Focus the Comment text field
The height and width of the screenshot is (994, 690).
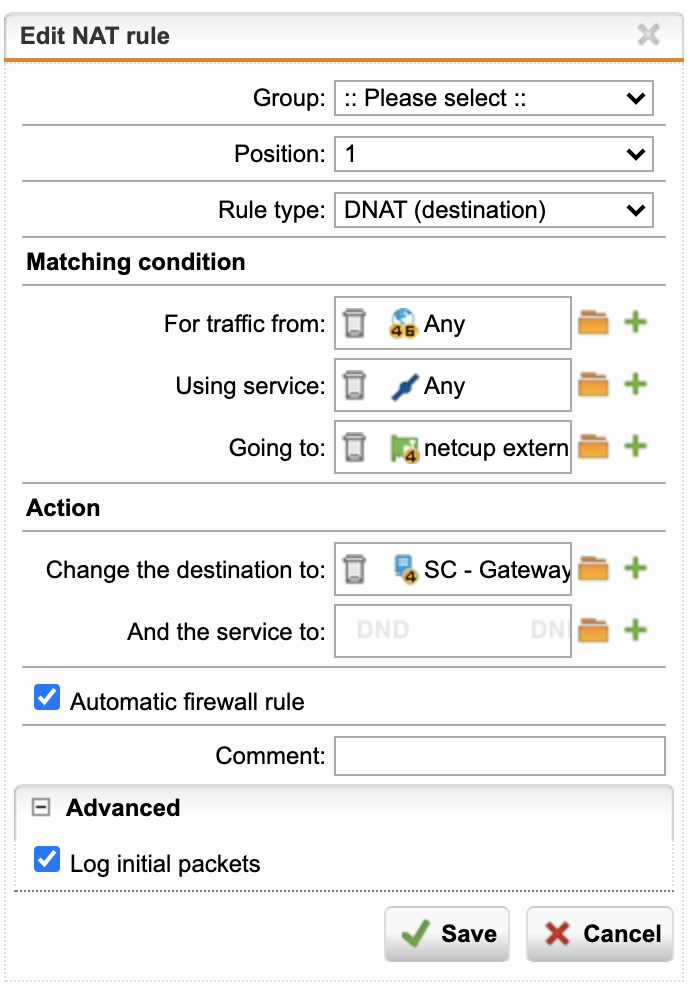click(500, 756)
